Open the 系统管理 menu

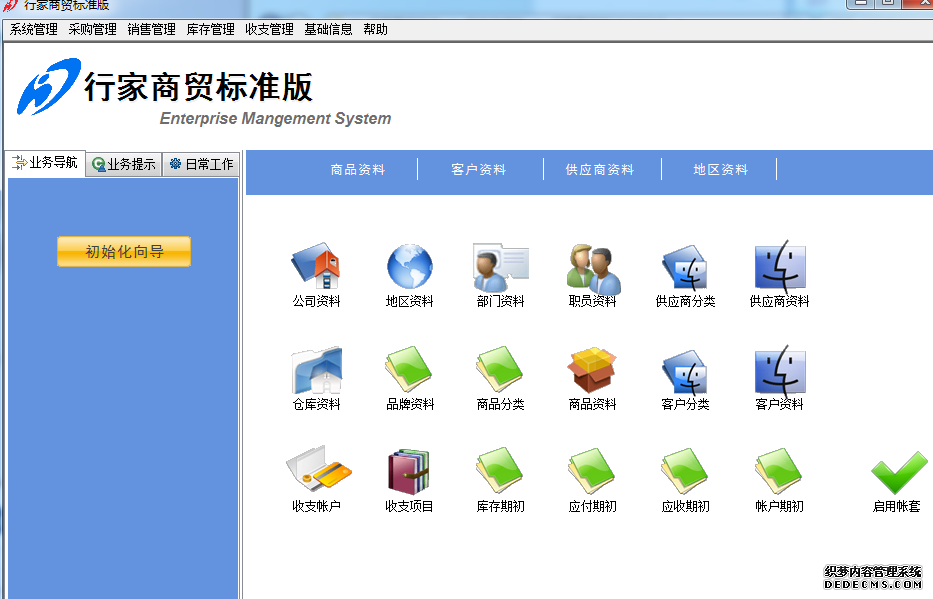tap(34, 29)
